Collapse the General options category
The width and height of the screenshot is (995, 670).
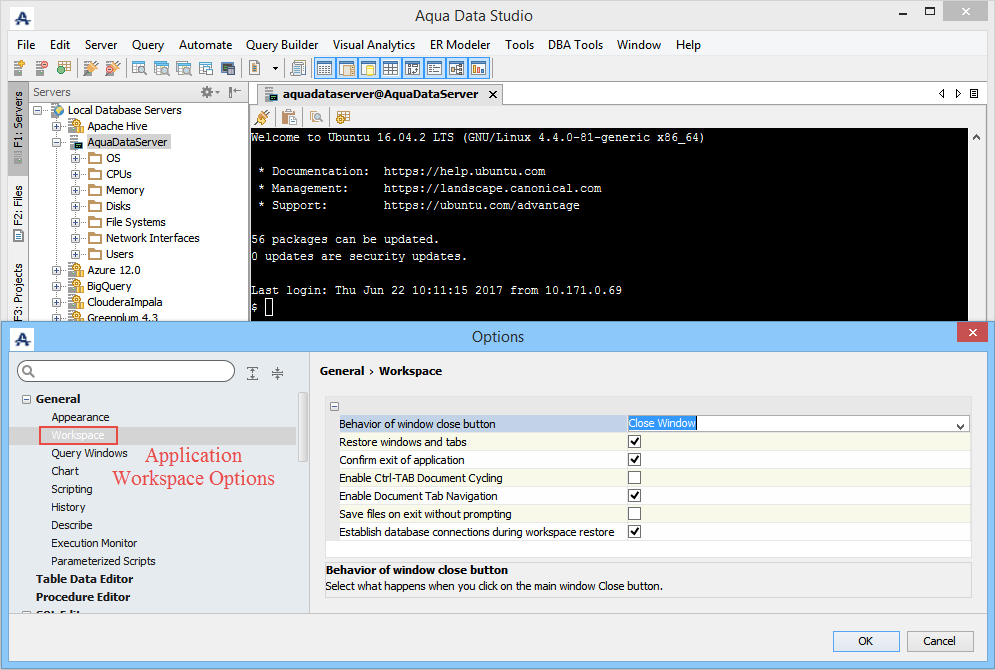click(x=27, y=399)
